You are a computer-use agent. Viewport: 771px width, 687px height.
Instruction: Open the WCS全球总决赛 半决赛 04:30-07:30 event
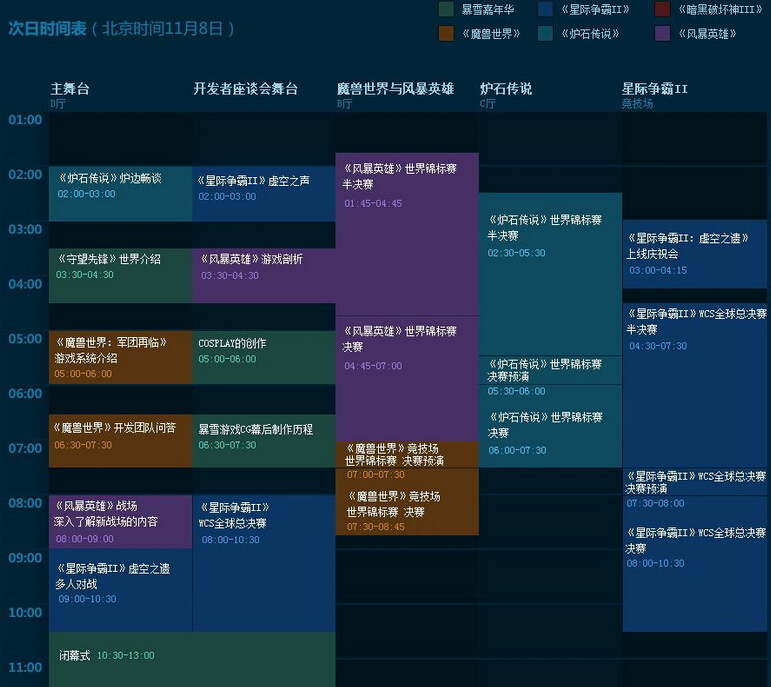pos(694,385)
